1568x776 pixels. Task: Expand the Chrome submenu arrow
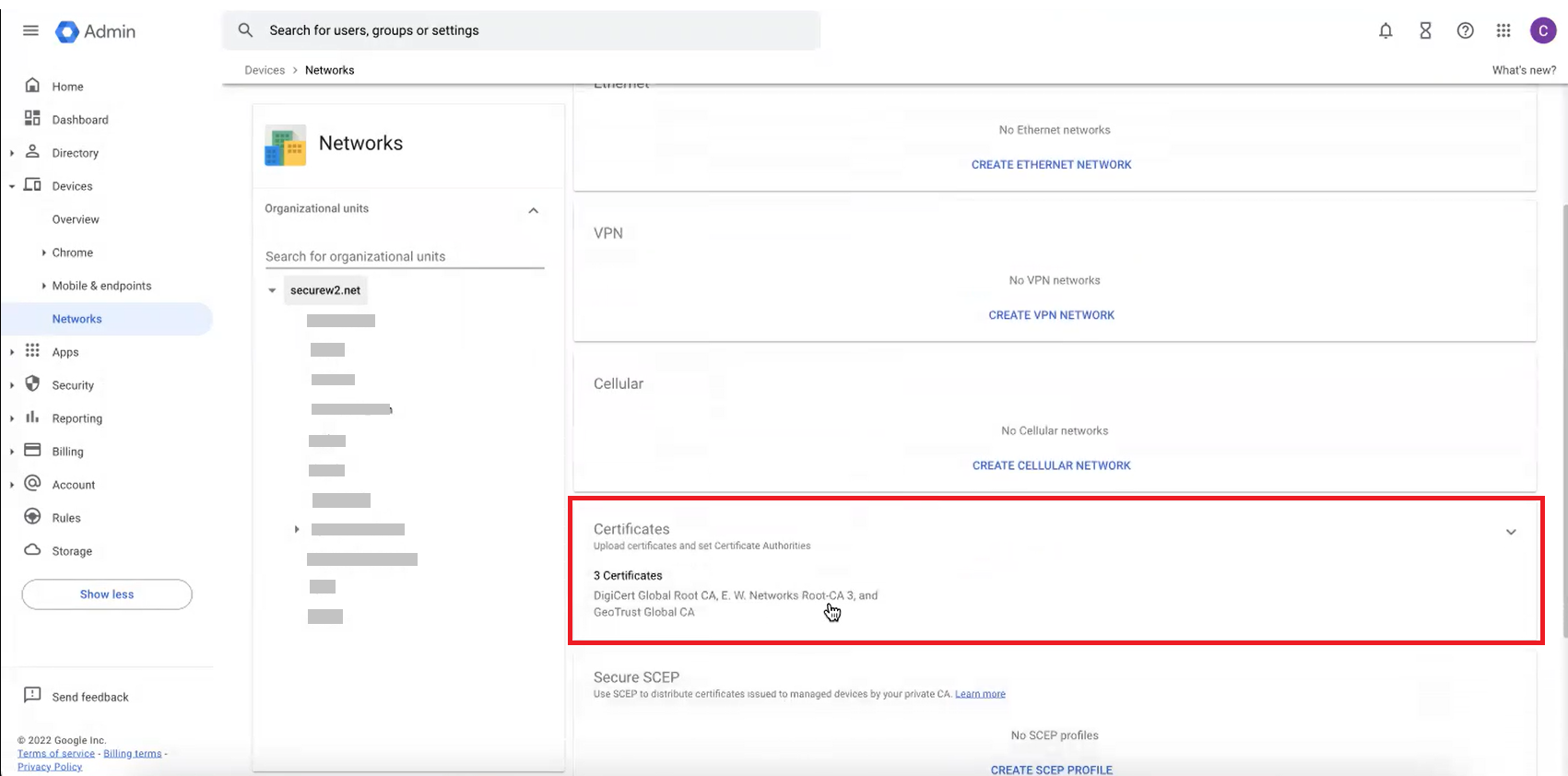[x=44, y=253]
